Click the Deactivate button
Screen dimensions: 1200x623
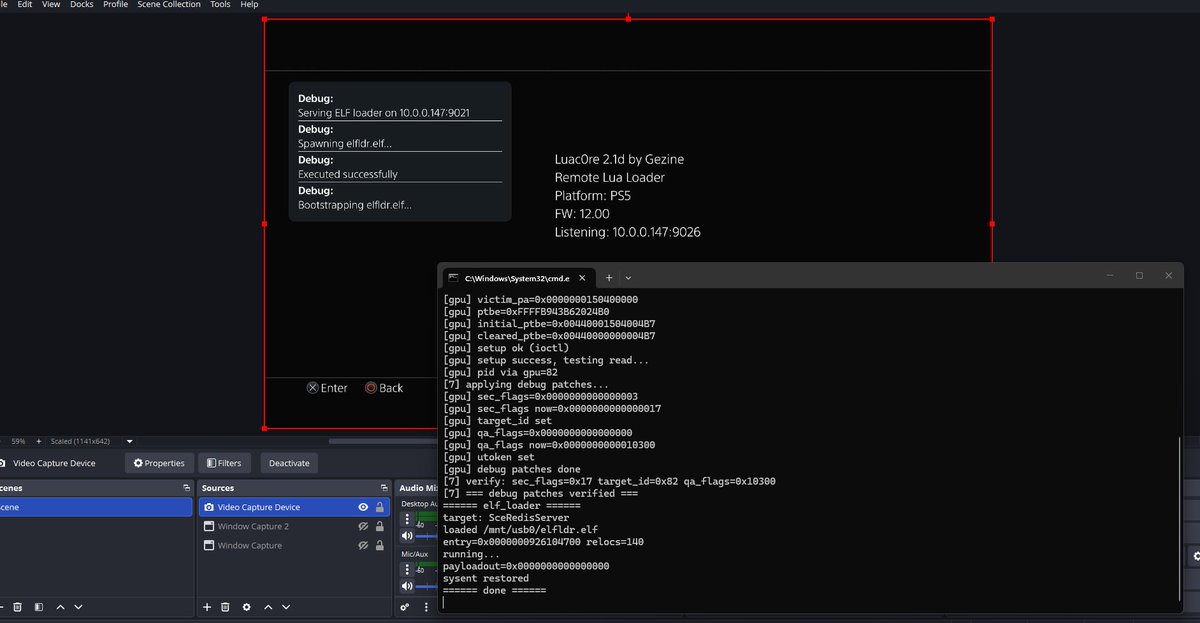pos(289,463)
